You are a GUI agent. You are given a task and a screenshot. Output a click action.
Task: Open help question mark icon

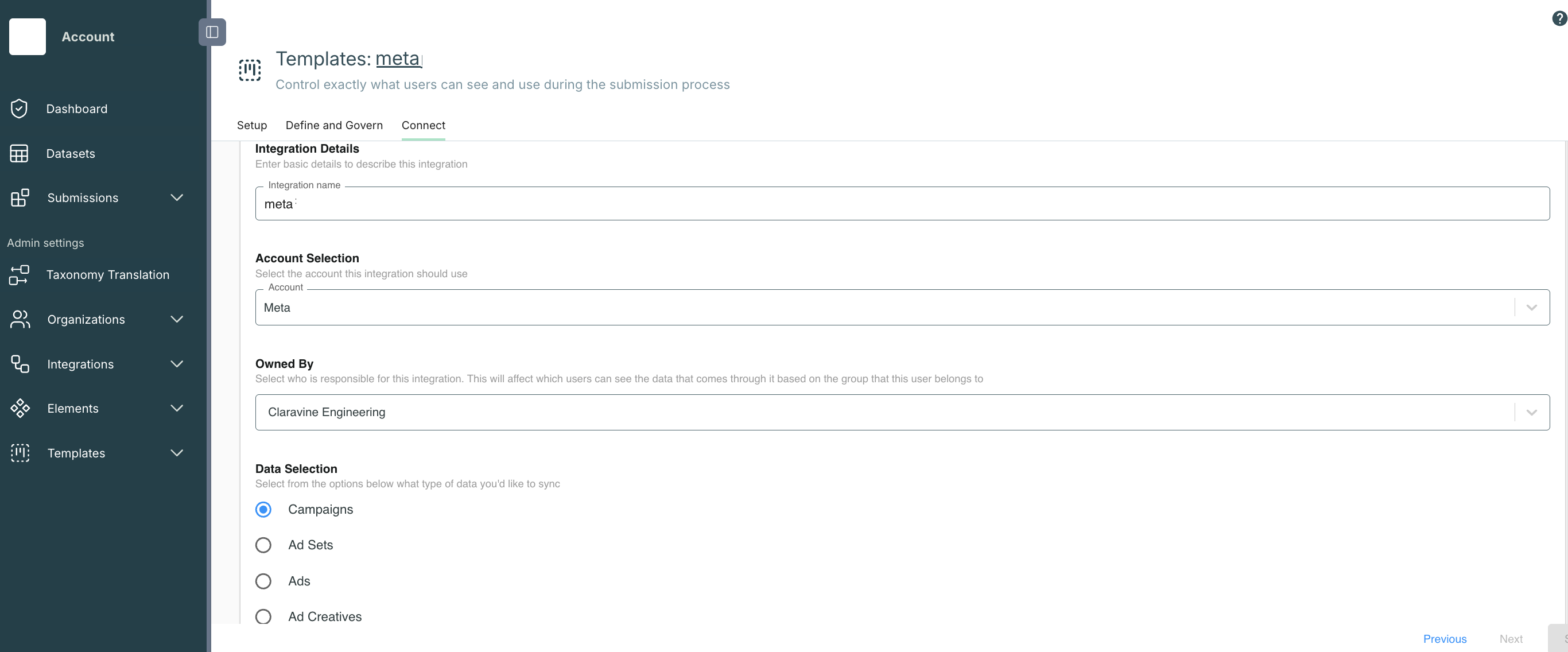click(x=1559, y=19)
